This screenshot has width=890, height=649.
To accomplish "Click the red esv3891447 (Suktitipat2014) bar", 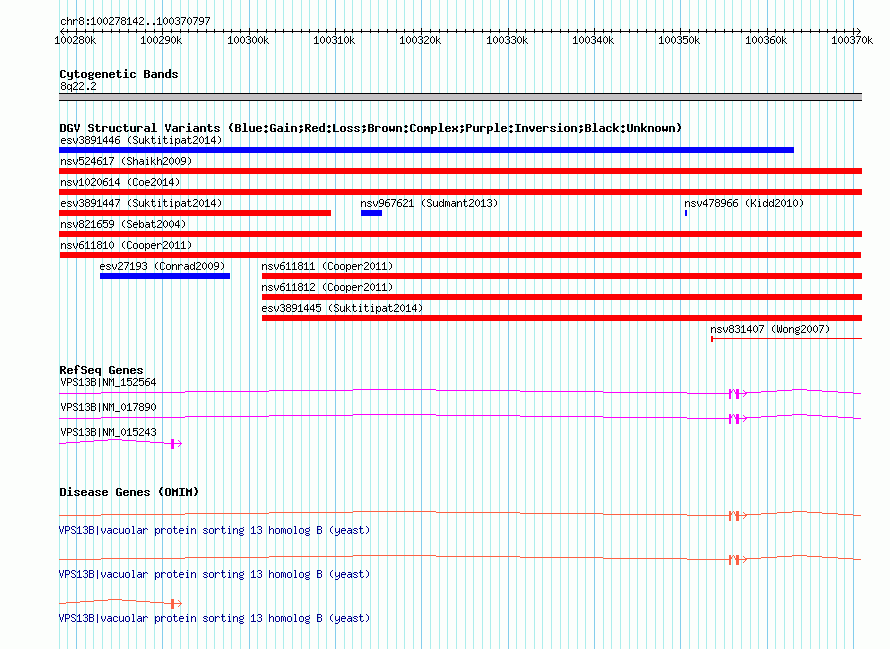I will [x=195, y=213].
